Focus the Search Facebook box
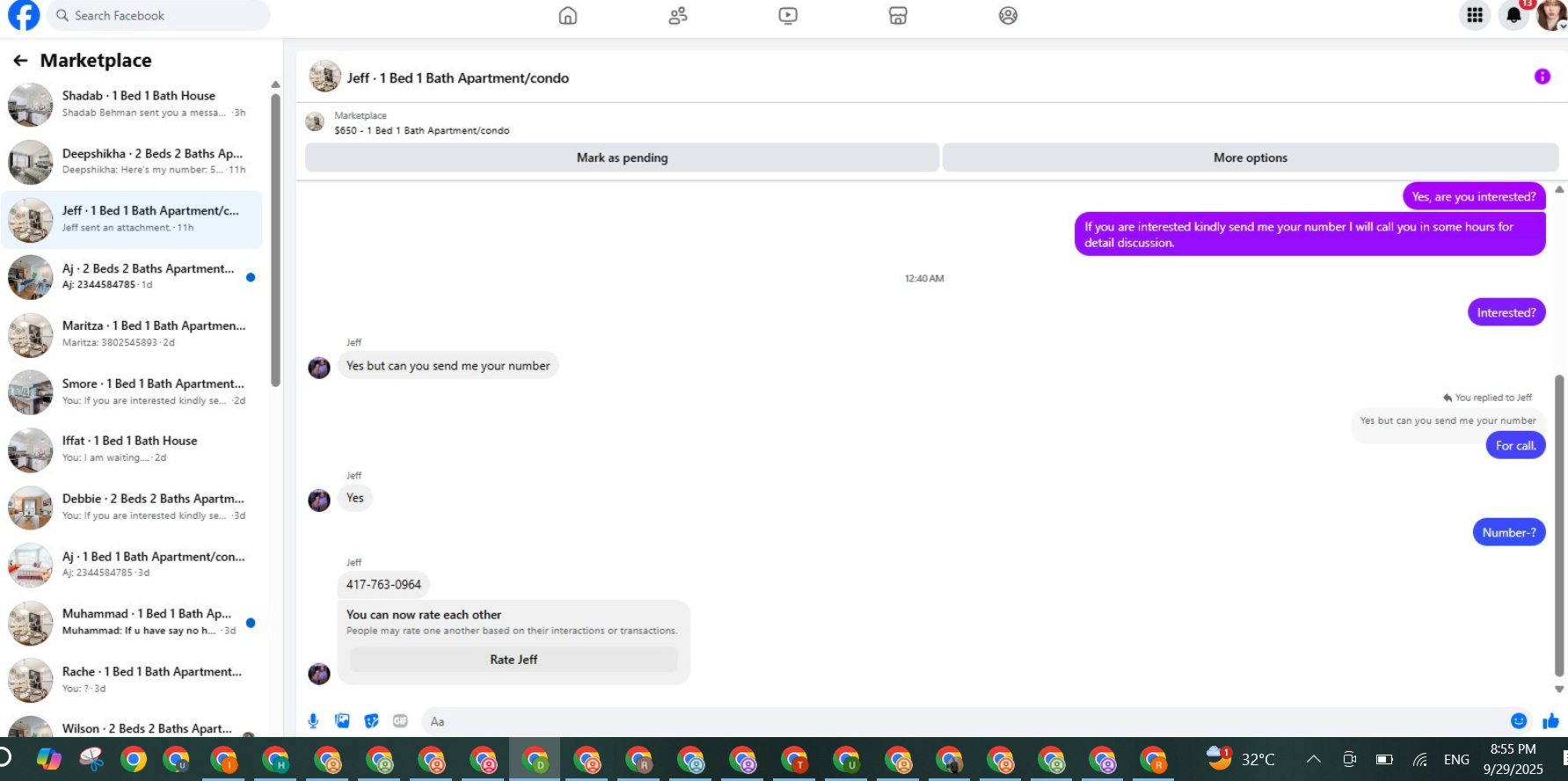 click(158, 16)
